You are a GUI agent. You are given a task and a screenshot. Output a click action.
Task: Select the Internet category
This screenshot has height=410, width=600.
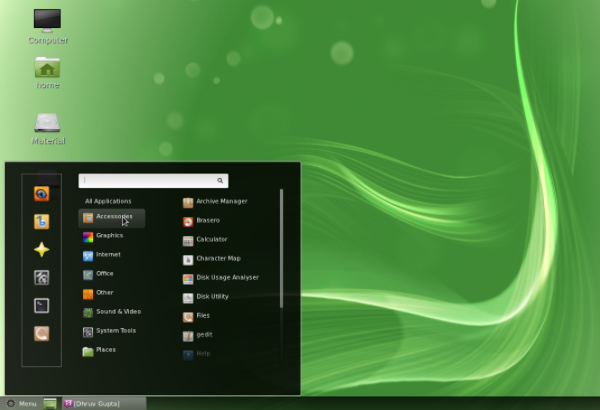click(108, 255)
